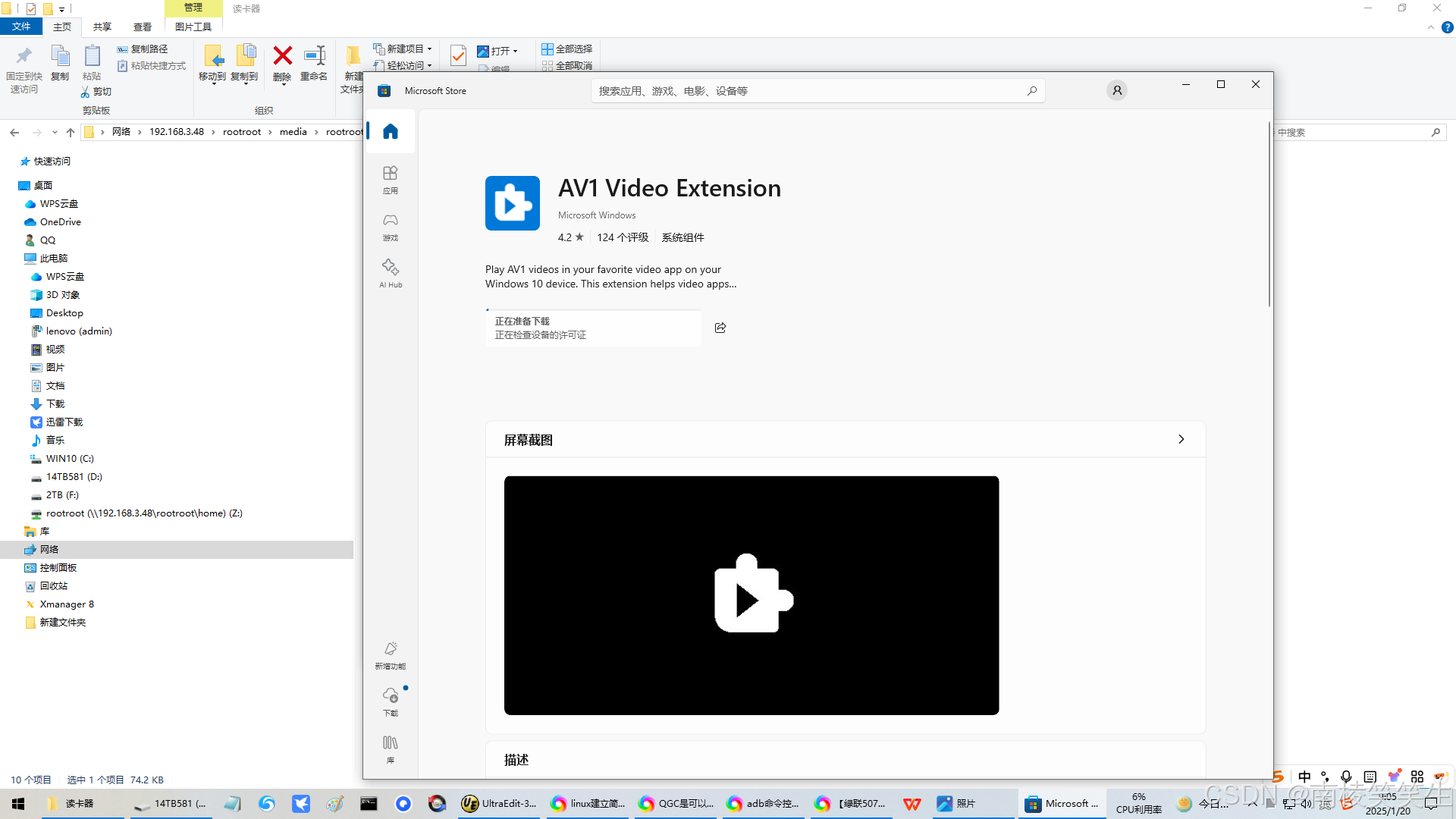The width and height of the screenshot is (1456, 819).
Task: Click 全部选择 select-all option in ribbon
Action: pyautogui.click(x=566, y=49)
